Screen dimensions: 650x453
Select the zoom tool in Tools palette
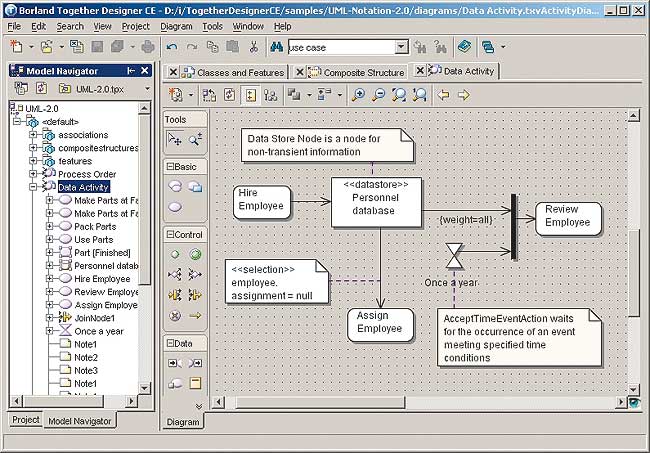tap(196, 139)
